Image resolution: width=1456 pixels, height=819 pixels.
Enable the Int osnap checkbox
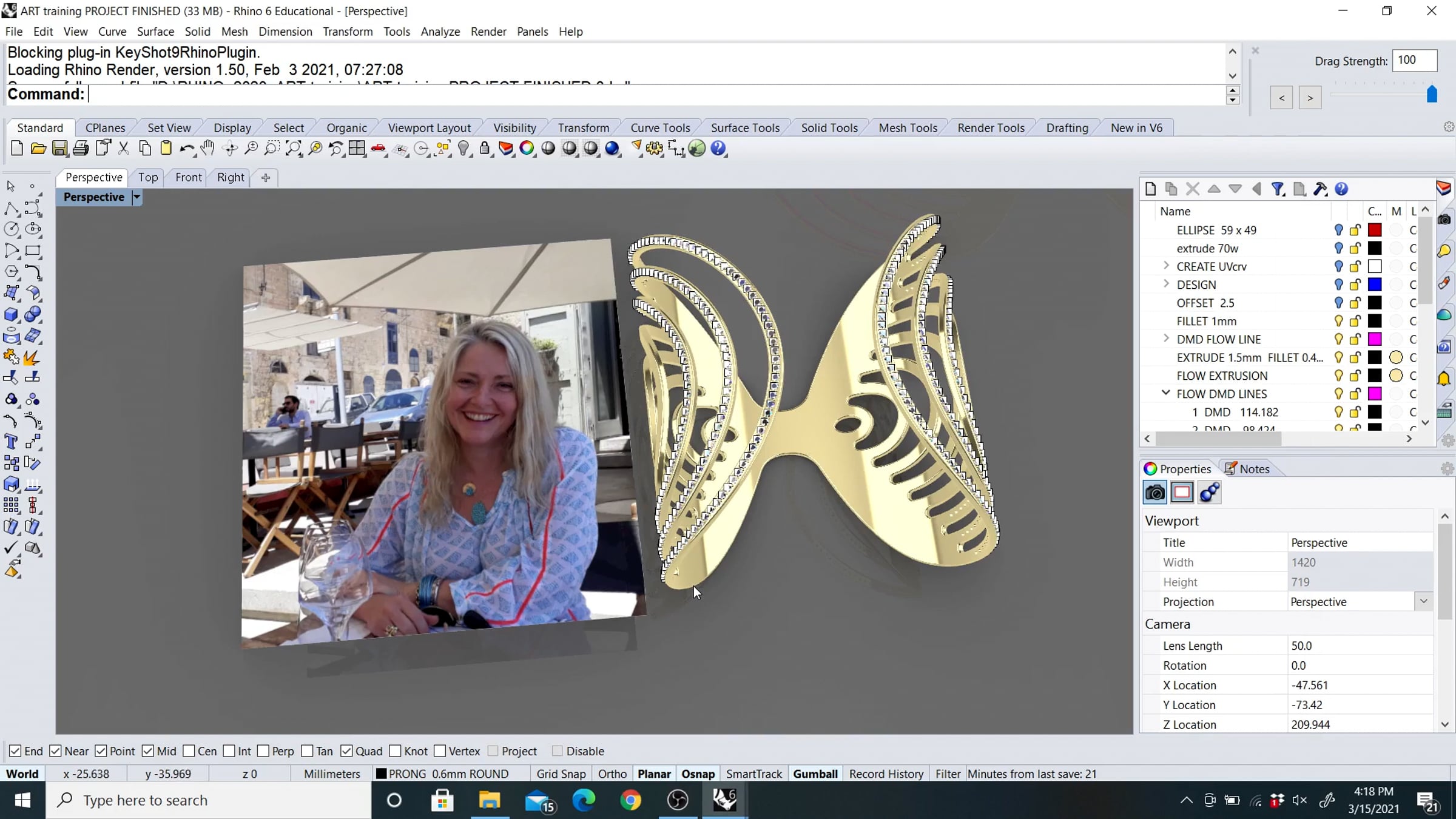(229, 751)
